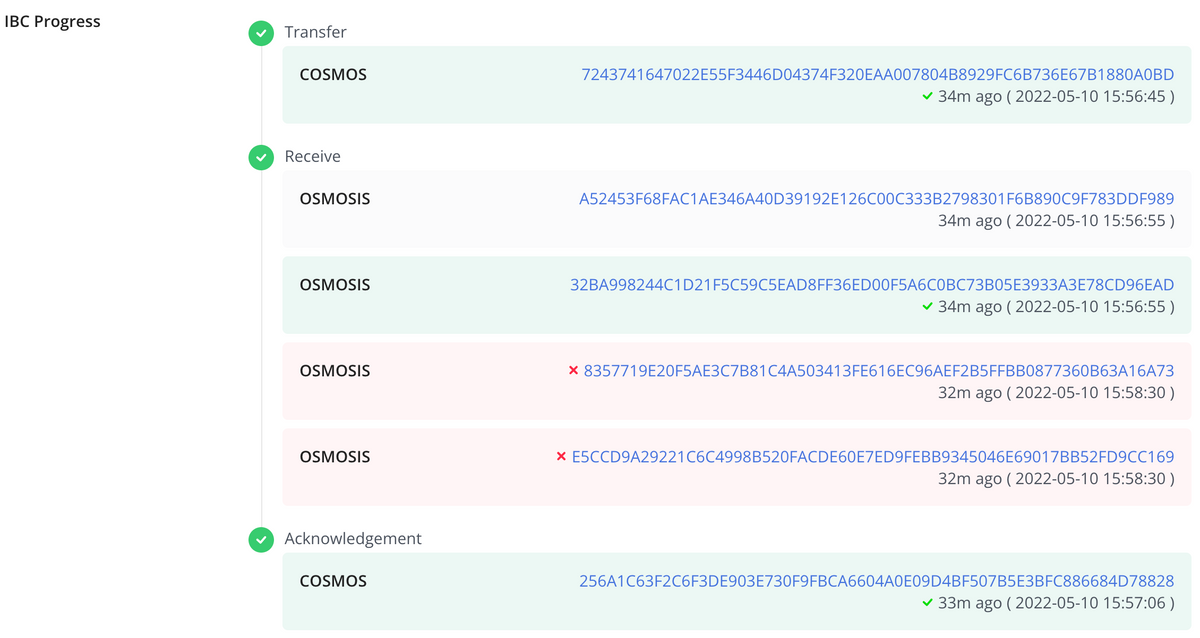Open Osmosis transaction hash 32BA998244C1D21F
Image resolution: width=1200 pixels, height=638 pixels.
[872, 284]
